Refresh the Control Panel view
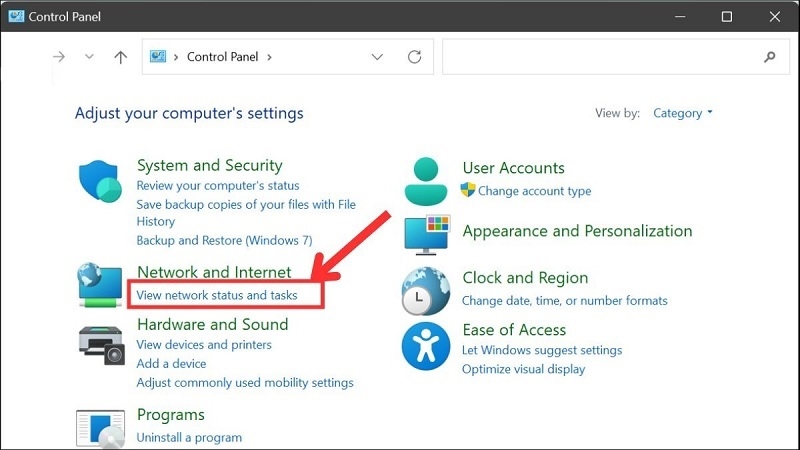800x450 pixels. click(414, 57)
